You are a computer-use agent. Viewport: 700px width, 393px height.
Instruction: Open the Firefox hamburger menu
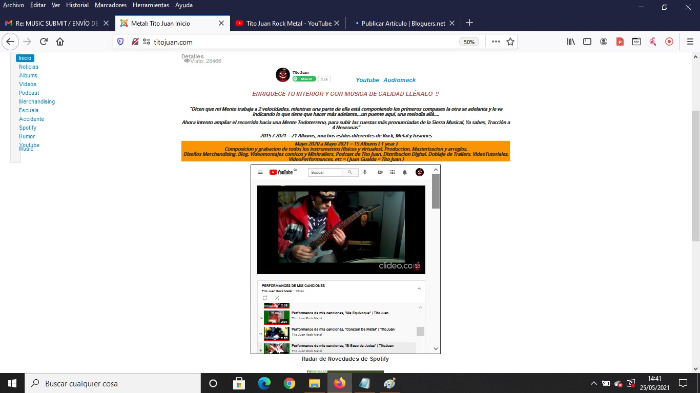690,42
